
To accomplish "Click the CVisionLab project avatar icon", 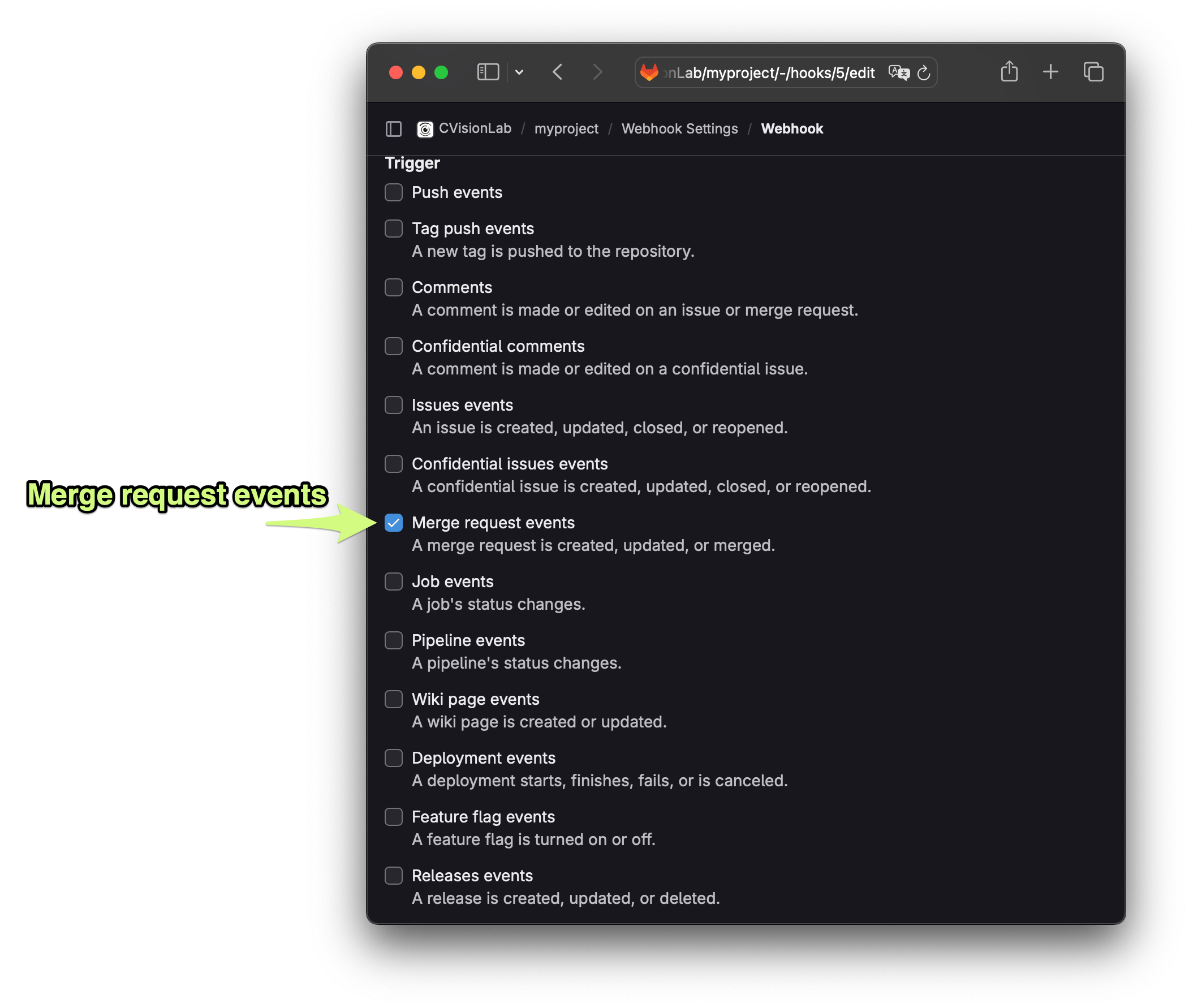I will click(x=426, y=128).
